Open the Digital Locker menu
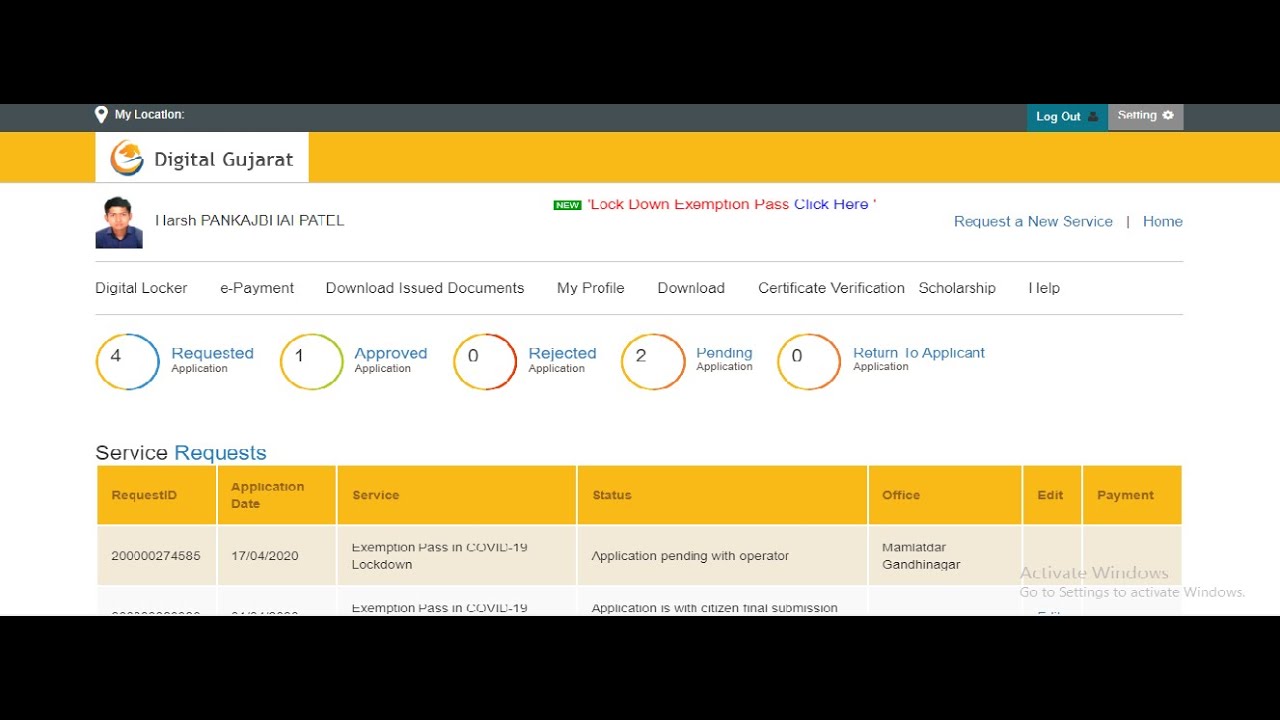Viewport: 1280px width, 720px height. [x=141, y=288]
